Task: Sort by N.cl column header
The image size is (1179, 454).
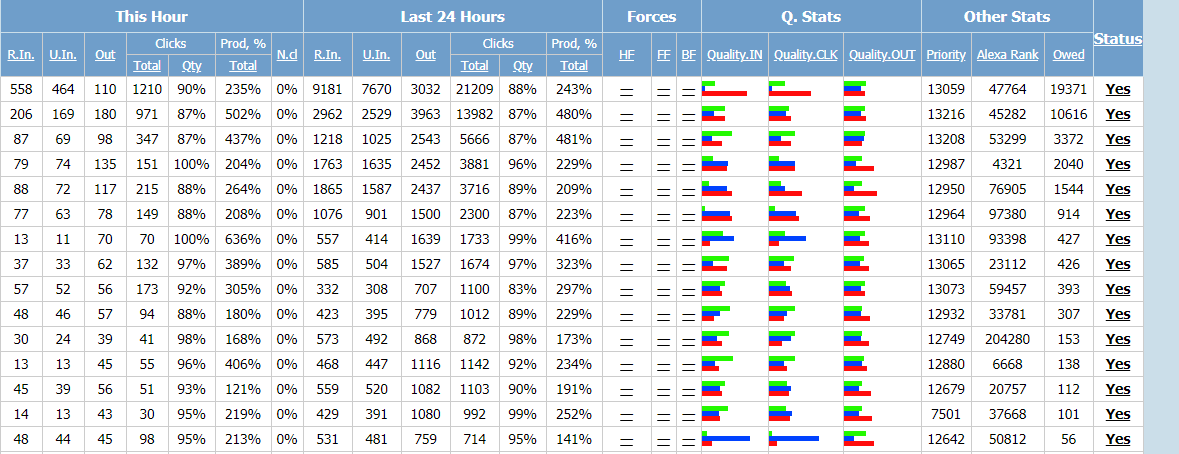Action: 287,54
